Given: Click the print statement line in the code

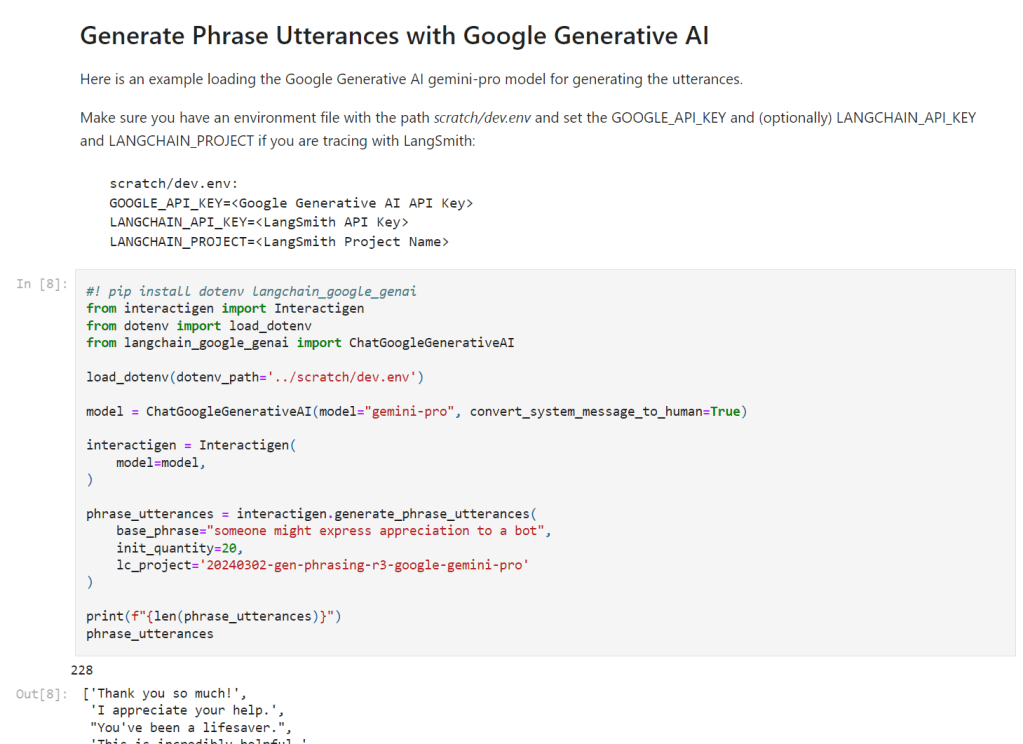Looking at the screenshot, I should 213,616.
